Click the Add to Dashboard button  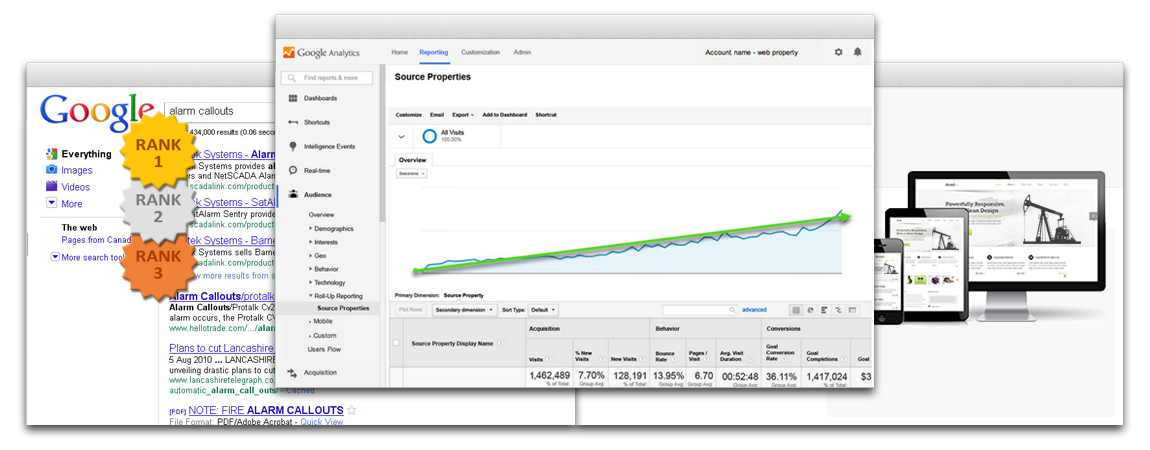pyautogui.click(x=505, y=115)
